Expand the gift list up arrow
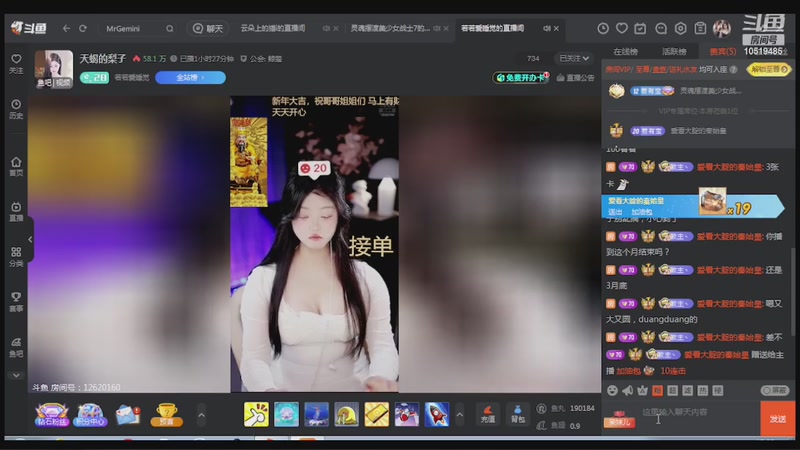Image resolution: width=800 pixels, height=450 pixels. point(459,414)
